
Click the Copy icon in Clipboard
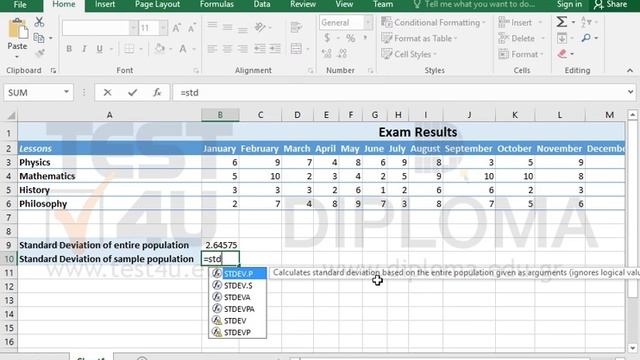[39, 38]
